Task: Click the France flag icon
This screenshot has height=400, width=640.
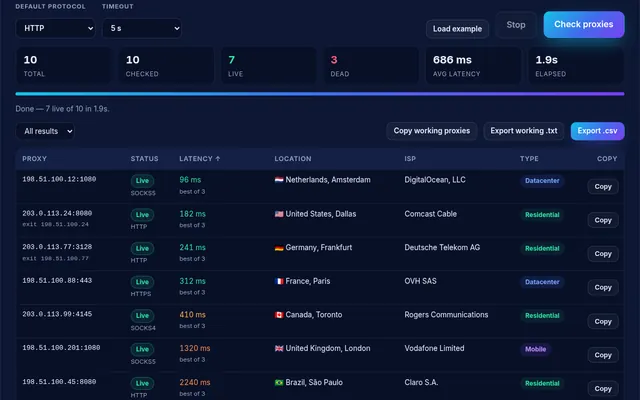Action: [x=279, y=281]
